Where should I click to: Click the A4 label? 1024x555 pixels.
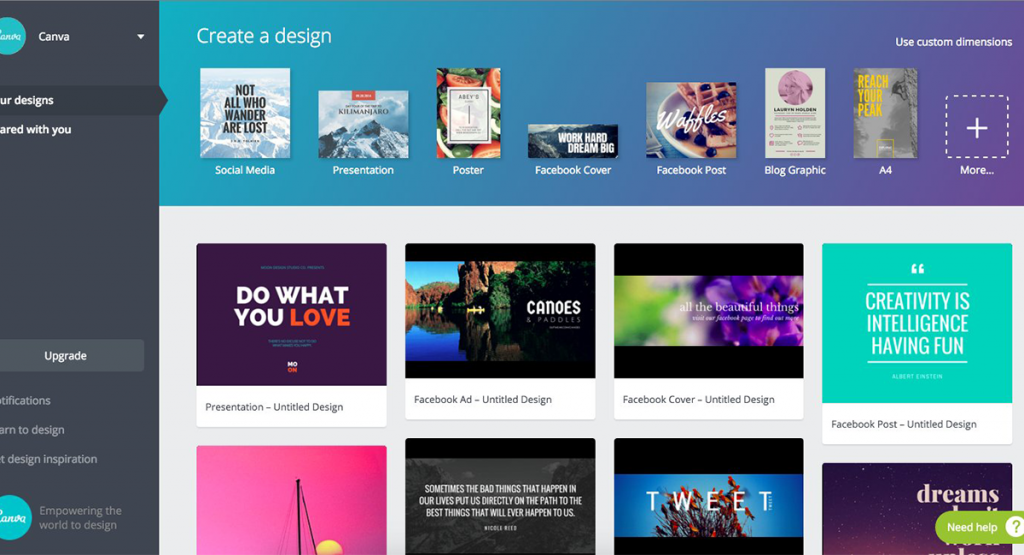[x=885, y=170]
